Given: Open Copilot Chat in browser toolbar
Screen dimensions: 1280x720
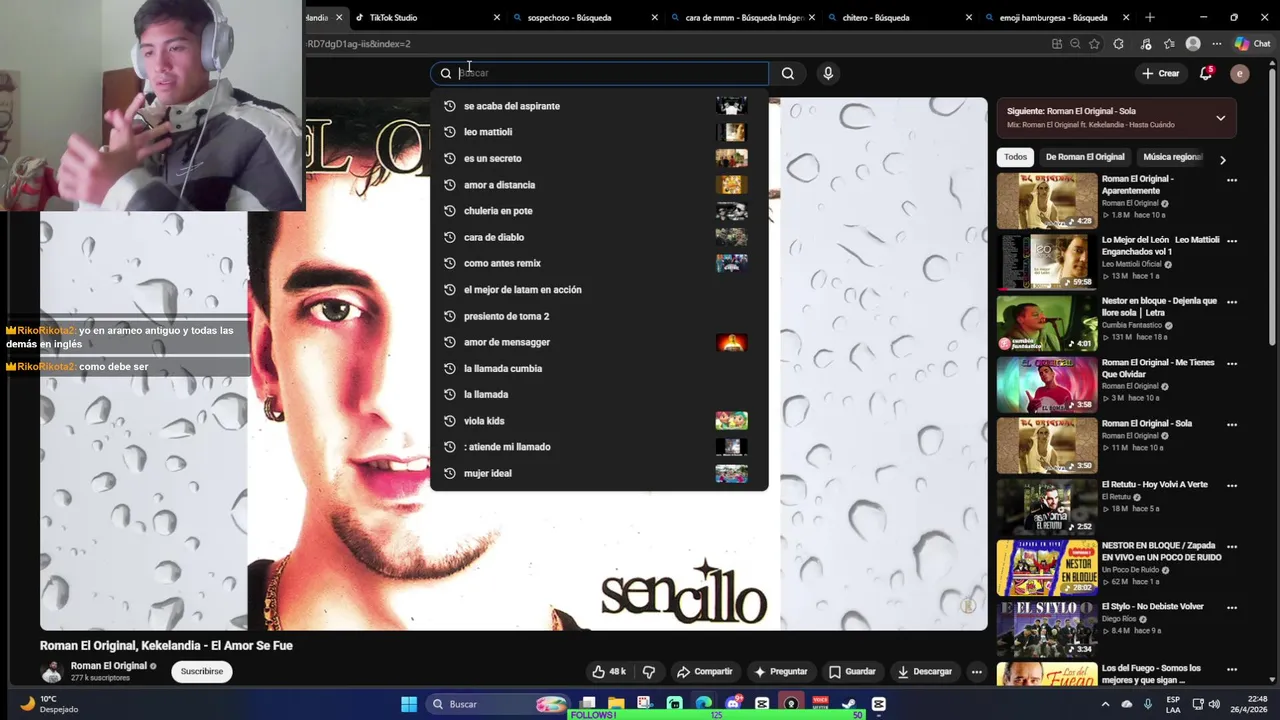Looking at the screenshot, I should pos(1252,44).
